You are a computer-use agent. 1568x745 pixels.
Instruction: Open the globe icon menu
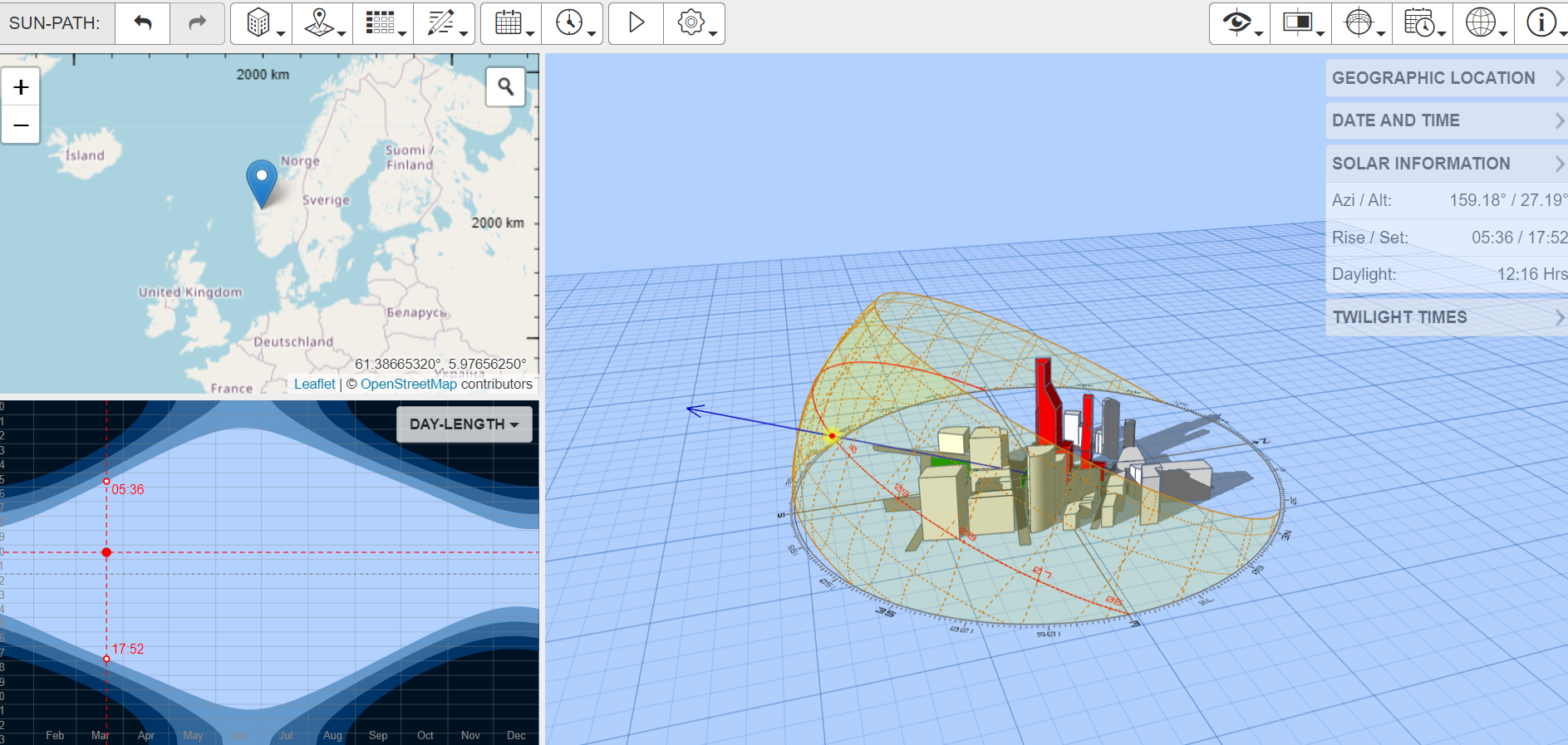(1481, 23)
